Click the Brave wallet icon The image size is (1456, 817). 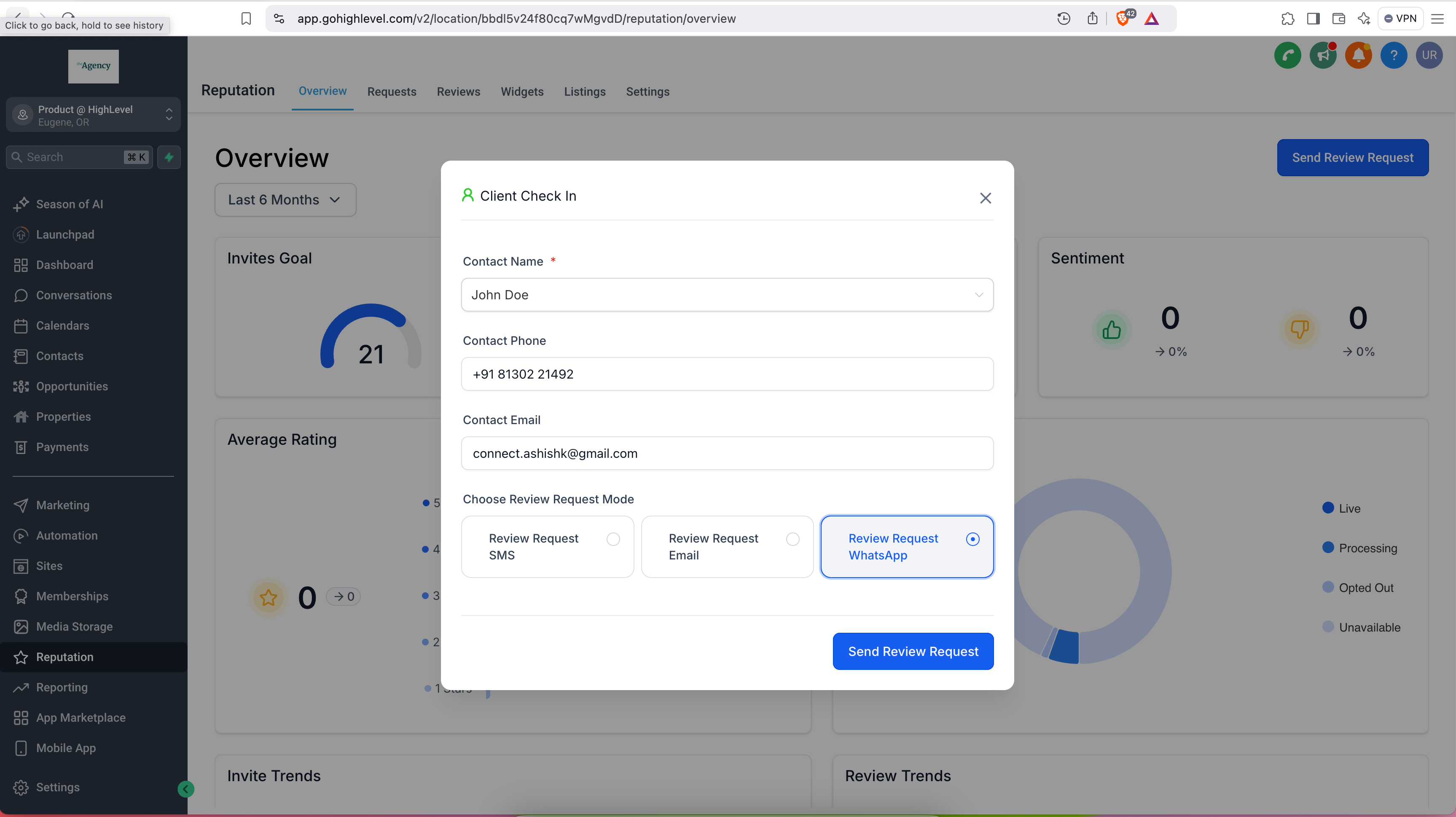tap(1338, 19)
